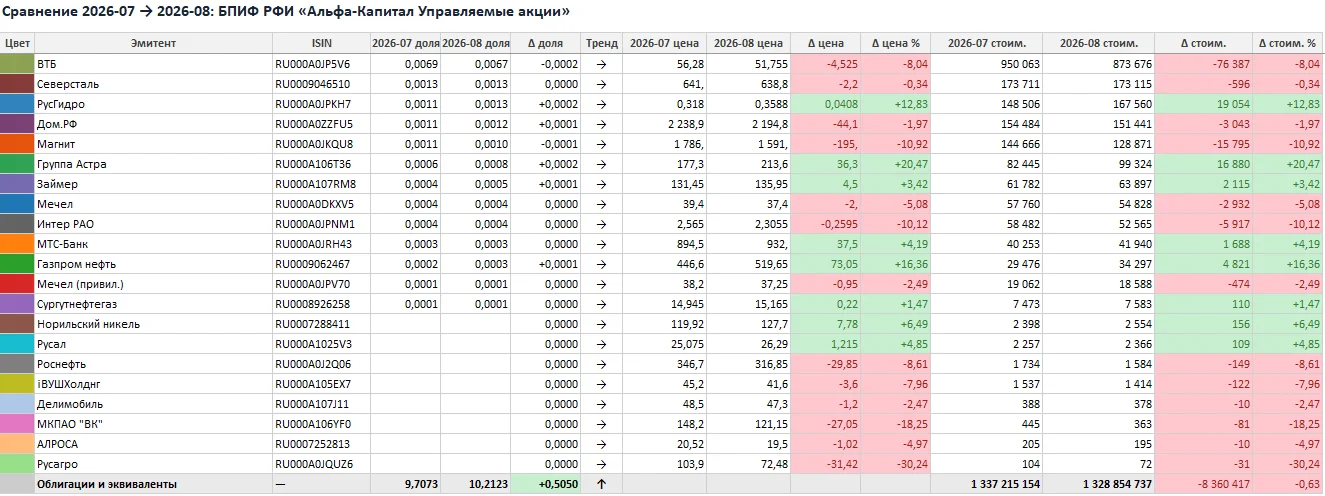Select the АЛРОСА issuer cell
The height and width of the screenshot is (496, 1325).
click(x=153, y=444)
